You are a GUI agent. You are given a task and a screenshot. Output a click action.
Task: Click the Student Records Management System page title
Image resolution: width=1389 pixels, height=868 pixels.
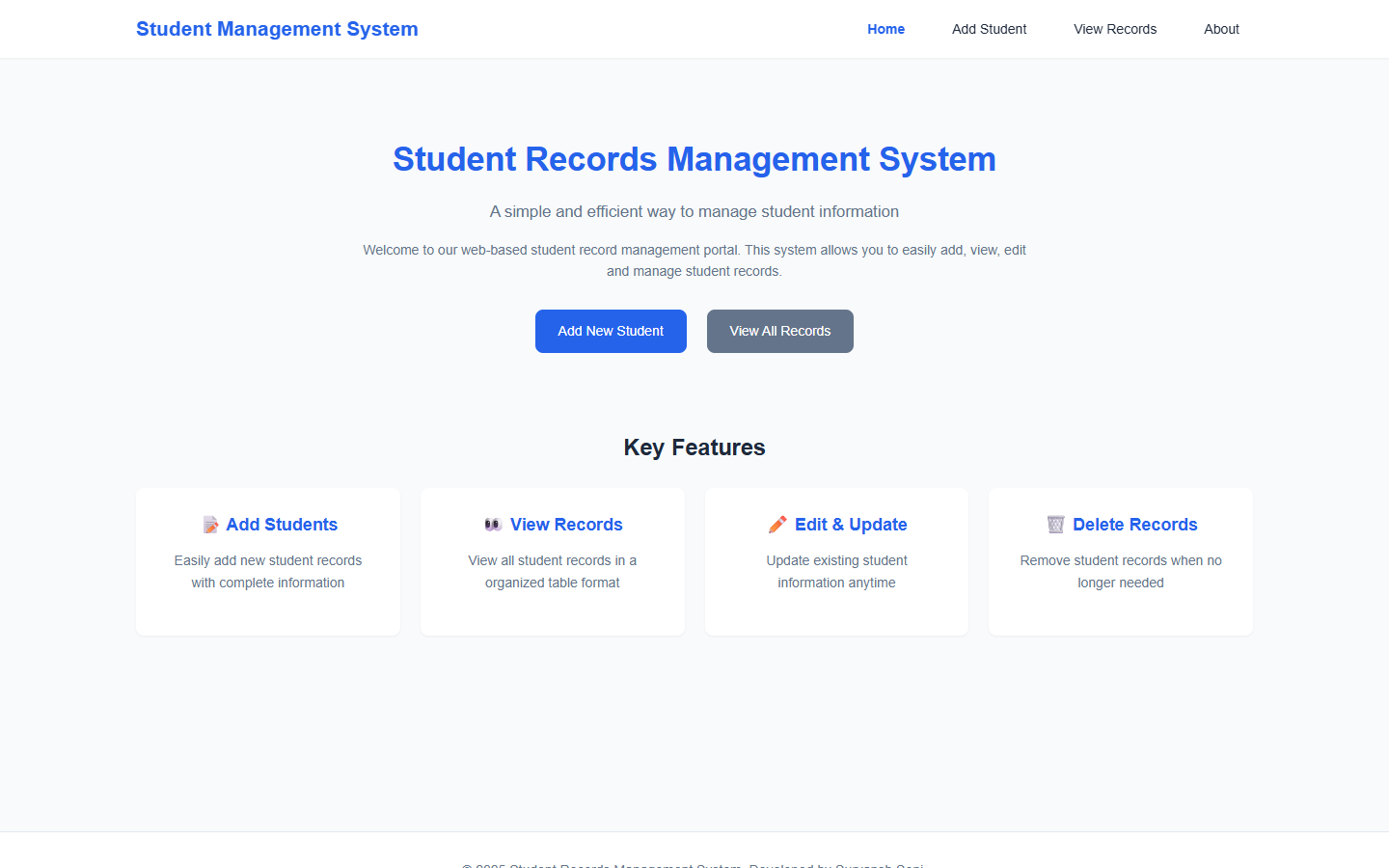tap(694, 159)
